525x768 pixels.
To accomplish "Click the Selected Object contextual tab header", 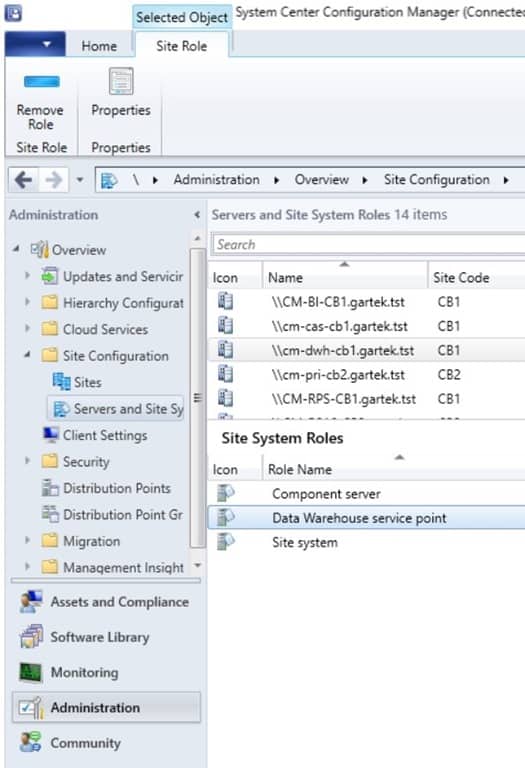I will [182, 18].
